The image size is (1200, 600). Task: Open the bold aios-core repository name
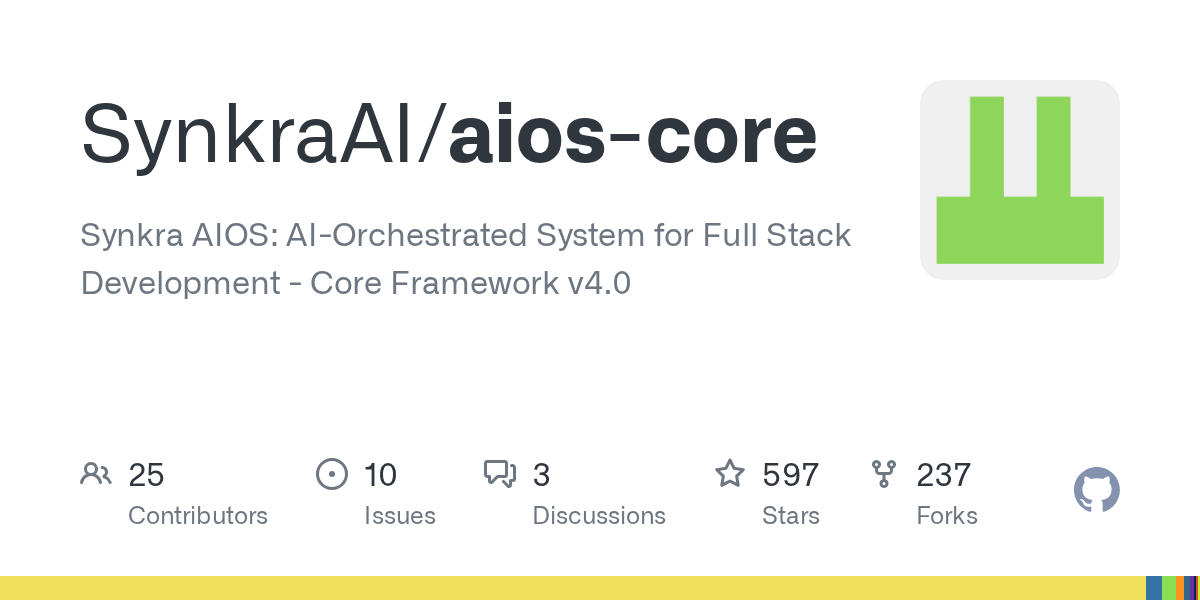point(633,135)
